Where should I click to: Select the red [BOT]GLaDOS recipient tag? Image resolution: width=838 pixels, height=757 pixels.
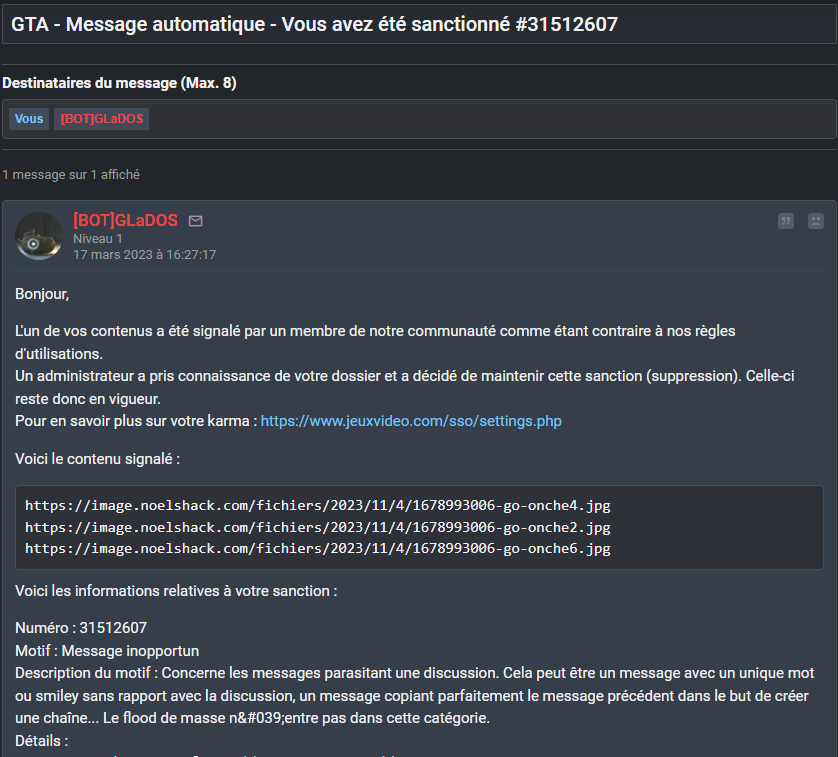pos(102,119)
